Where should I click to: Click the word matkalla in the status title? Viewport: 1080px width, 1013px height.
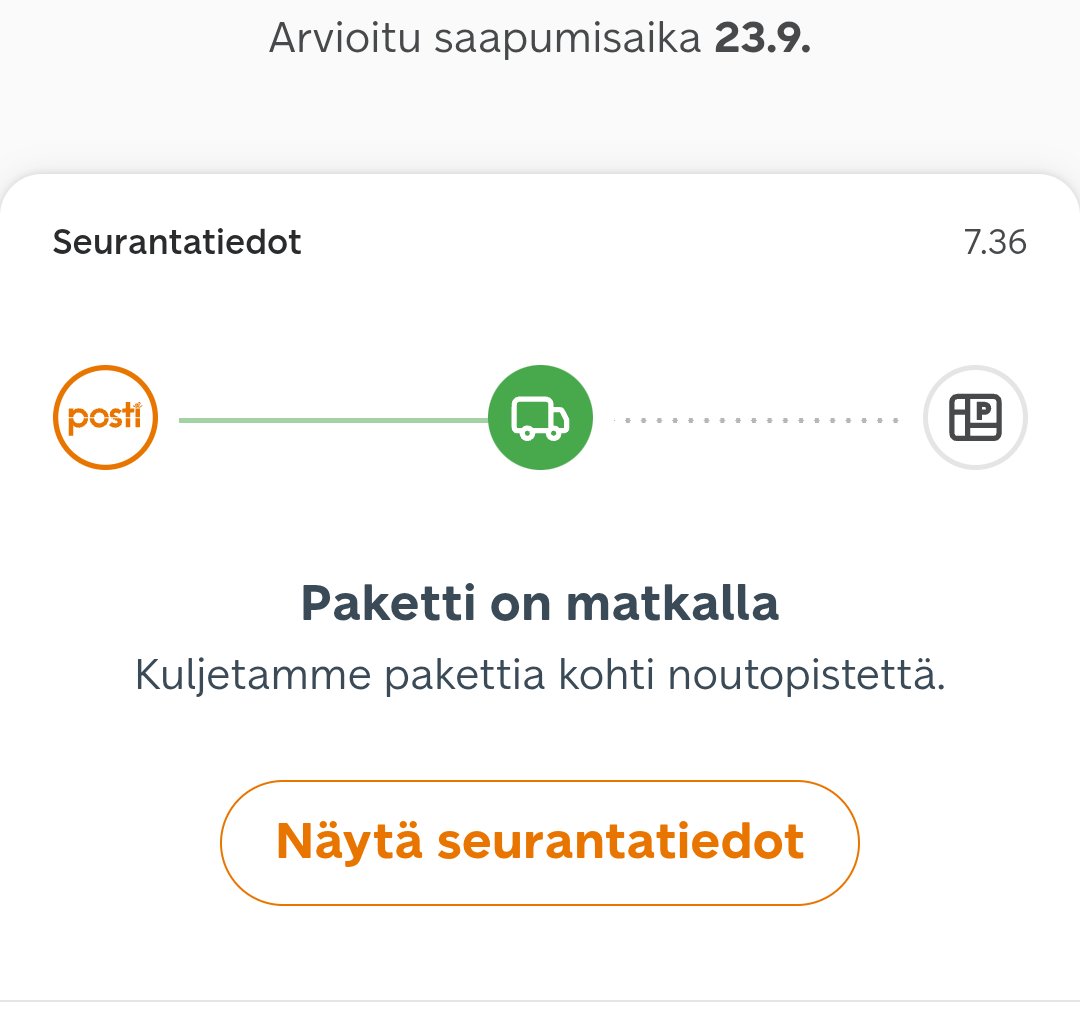coord(672,603)
